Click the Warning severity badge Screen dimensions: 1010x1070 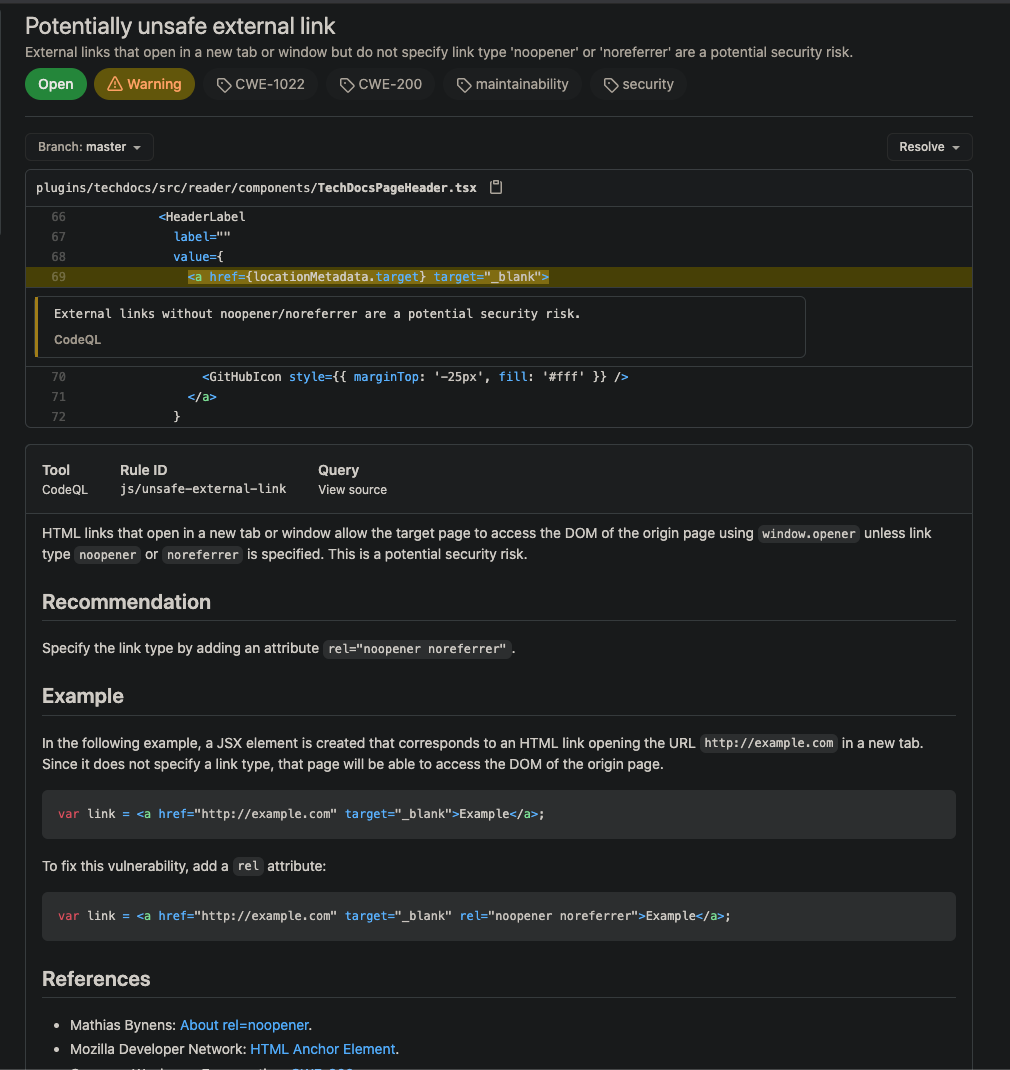tap(144, 84)
